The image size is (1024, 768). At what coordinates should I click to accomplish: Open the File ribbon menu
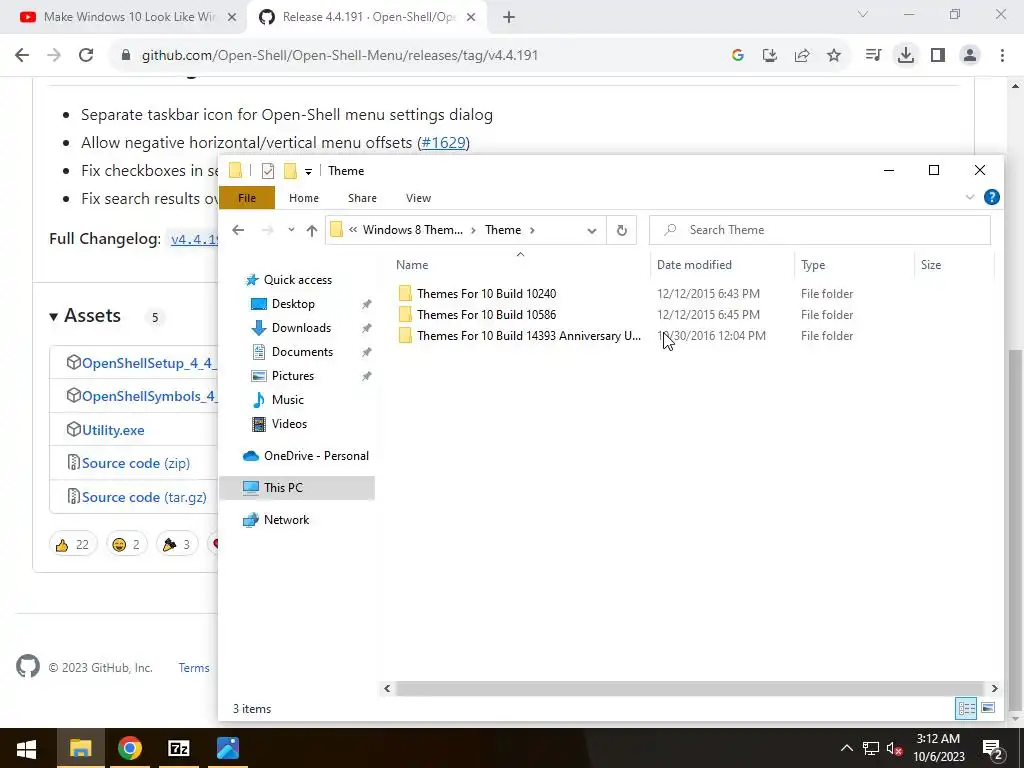tap(247, 198)
